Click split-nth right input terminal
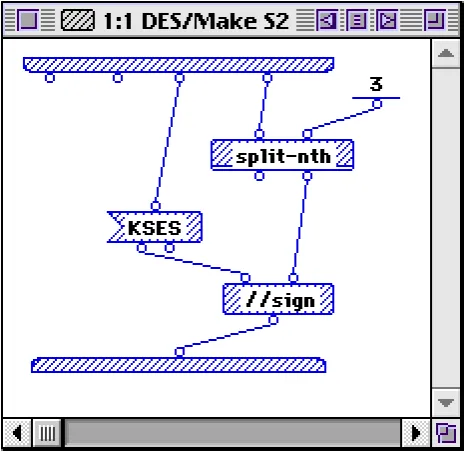Viewport: 467px width, 454px height. (x=307, y=134)
